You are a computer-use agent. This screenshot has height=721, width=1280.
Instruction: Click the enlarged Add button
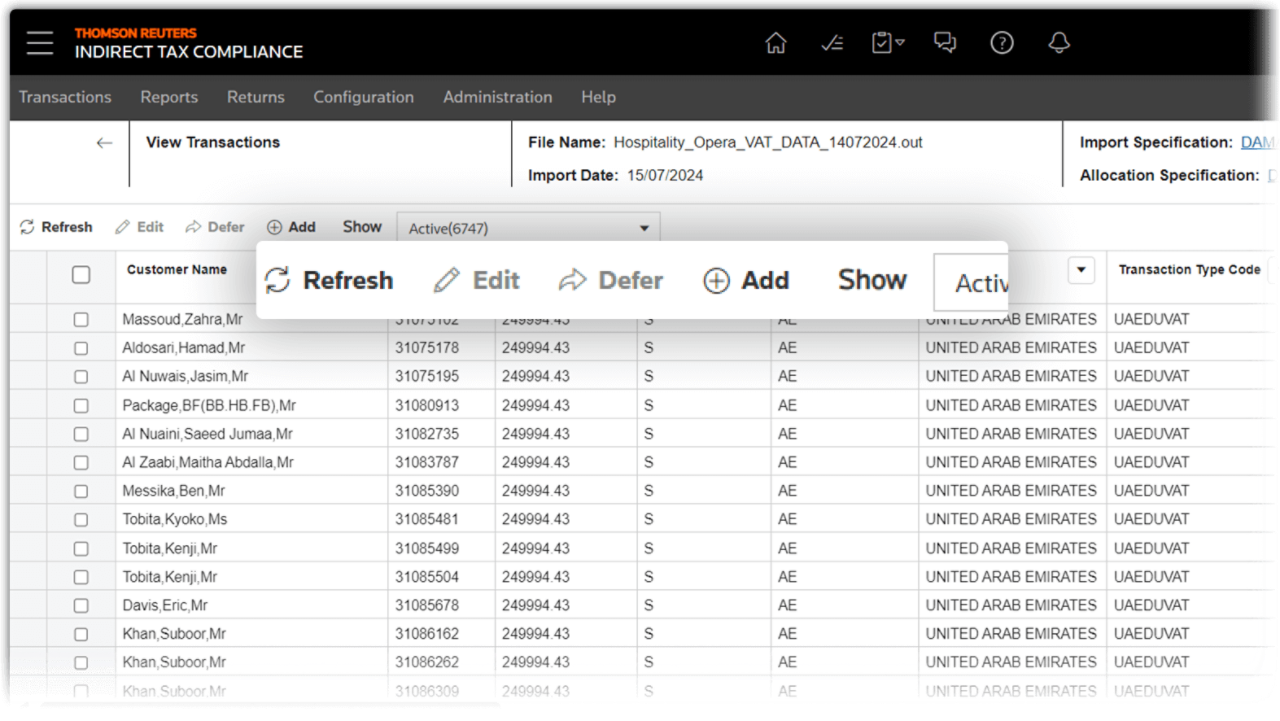(746, 281)
